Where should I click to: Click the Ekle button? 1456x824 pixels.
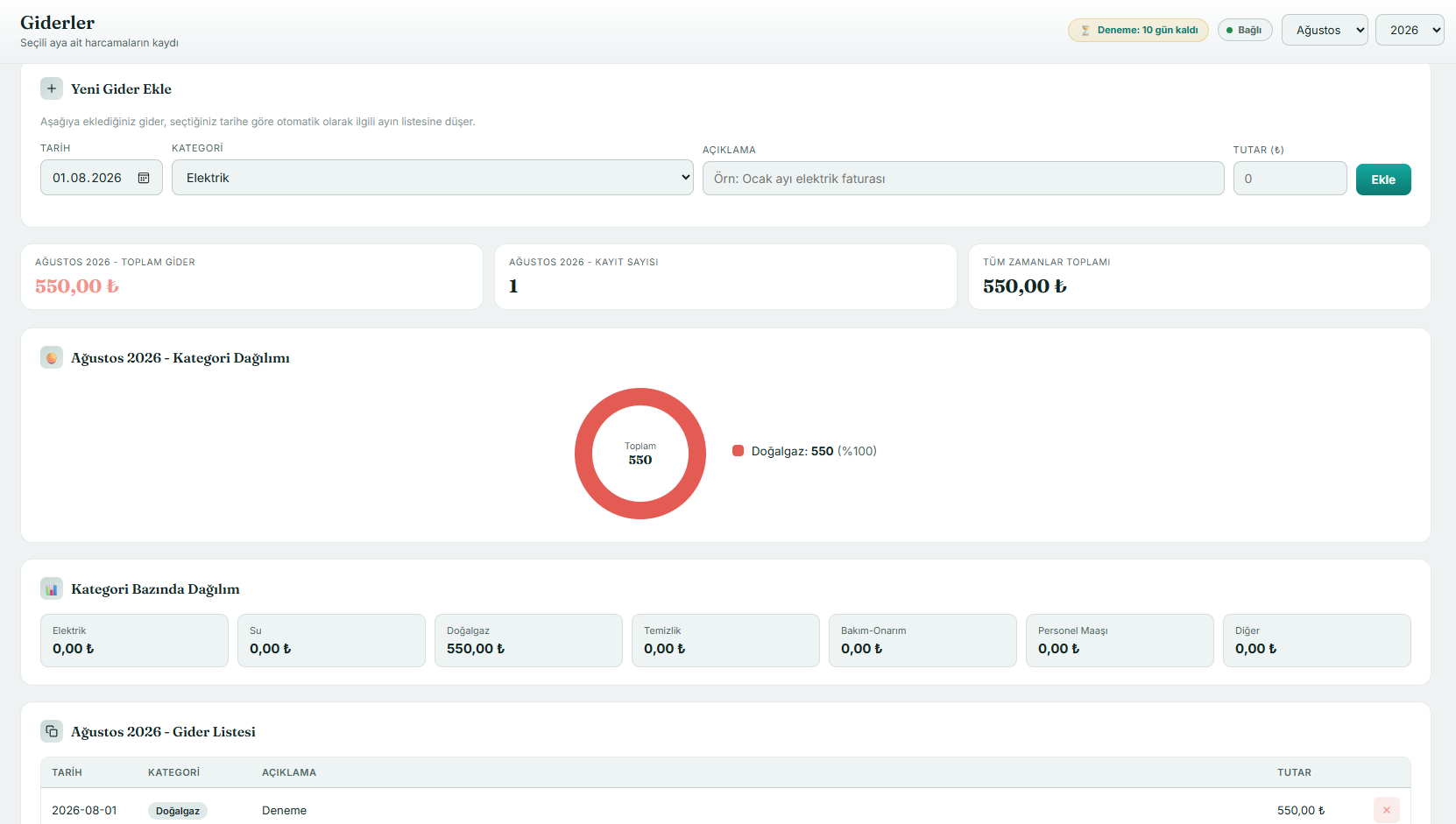click(x=1383, y=180)
